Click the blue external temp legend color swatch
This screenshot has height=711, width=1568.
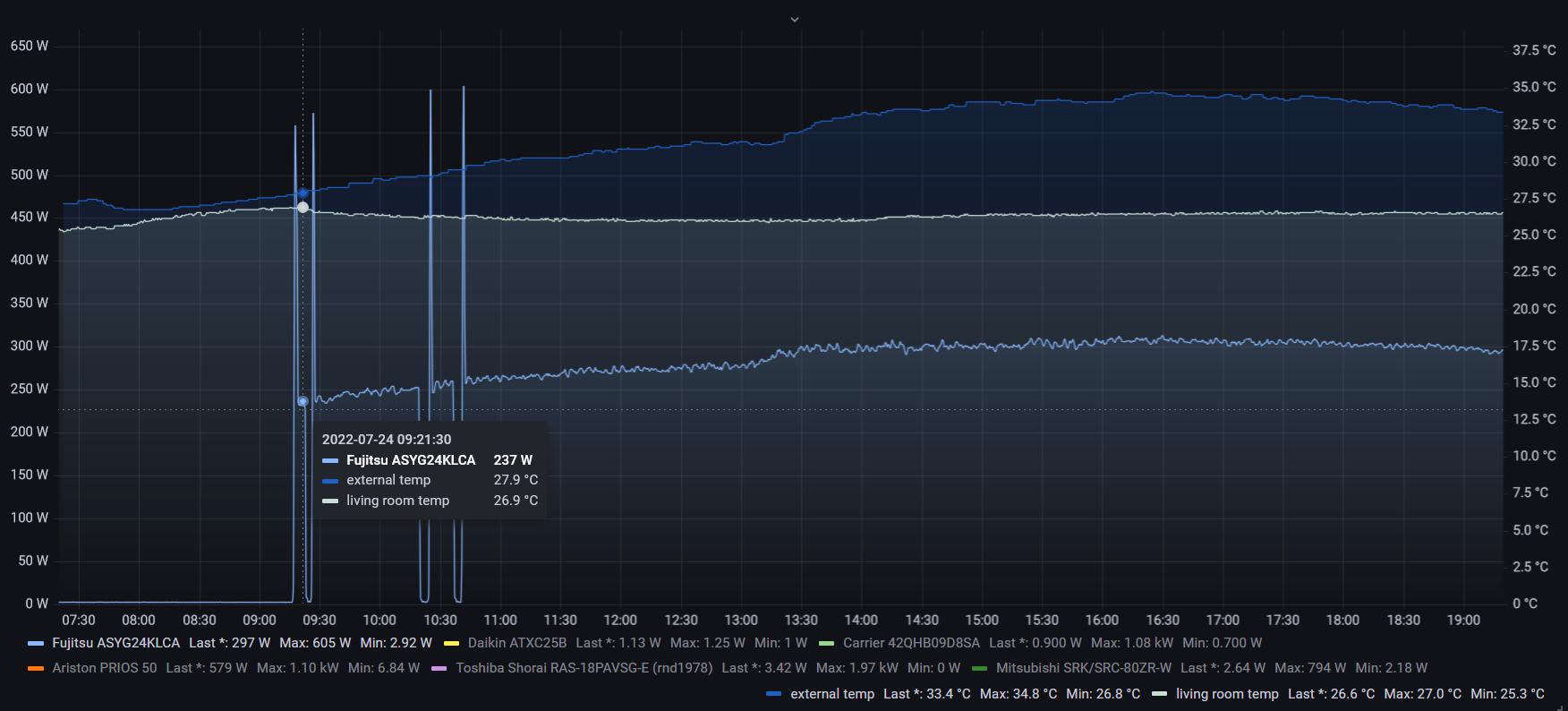click(x=774, y=694)
